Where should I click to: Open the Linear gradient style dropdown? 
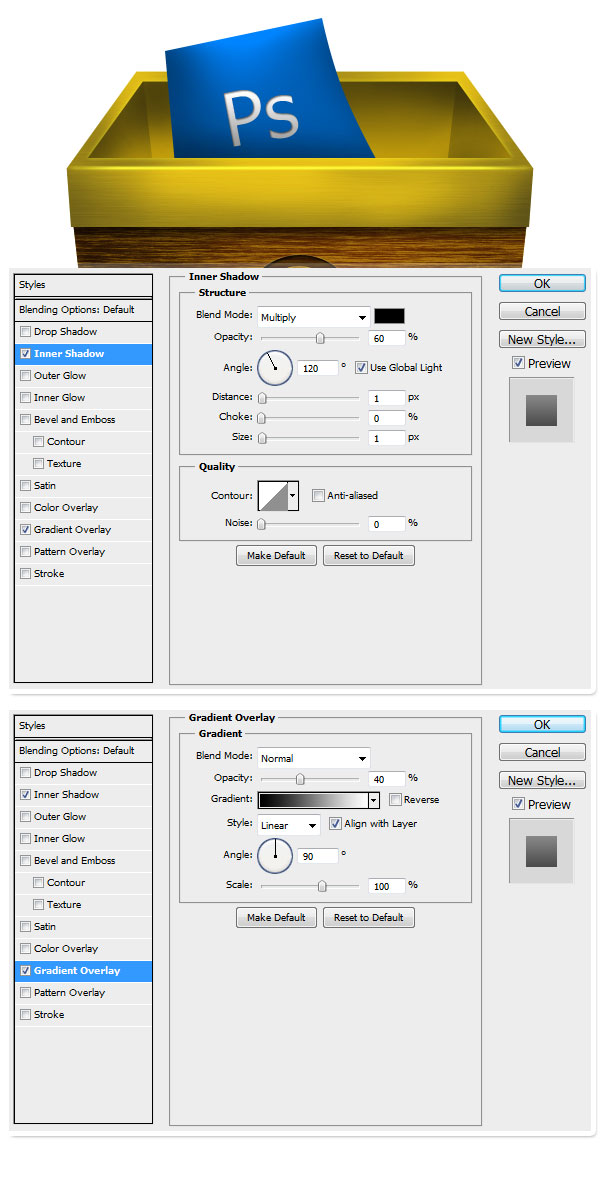coord(289,826)
